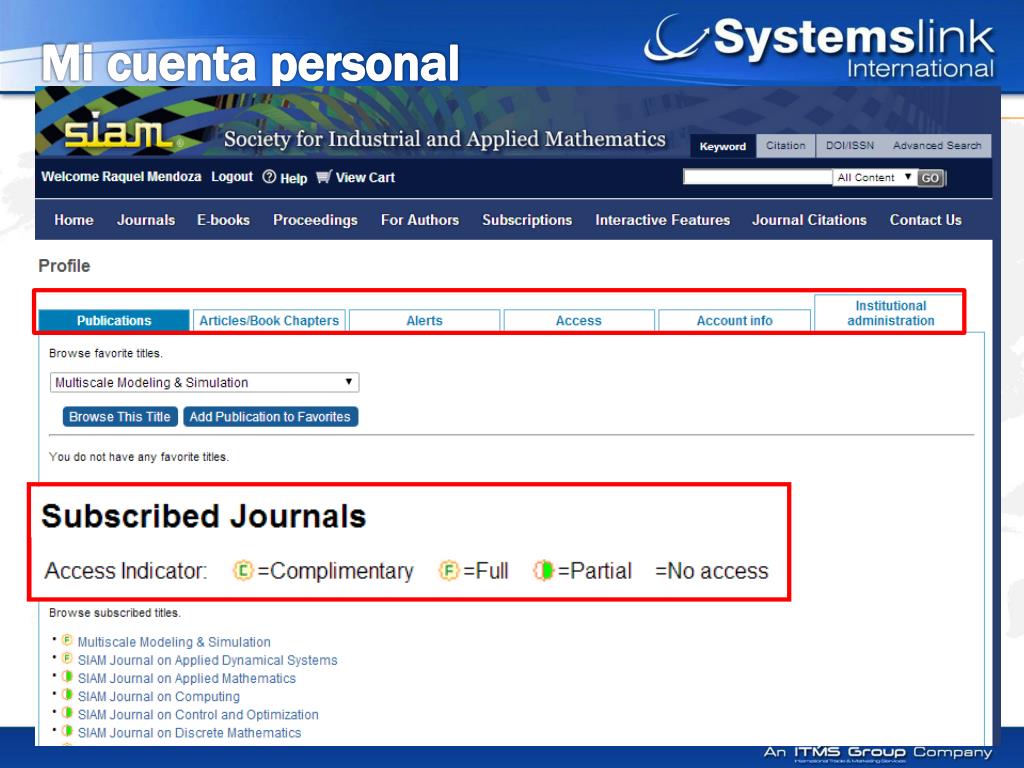Click the Partial access icon beside SIAM Journal on Discrete Mathematics
1024x768 pixels.
tap(67, 731)
